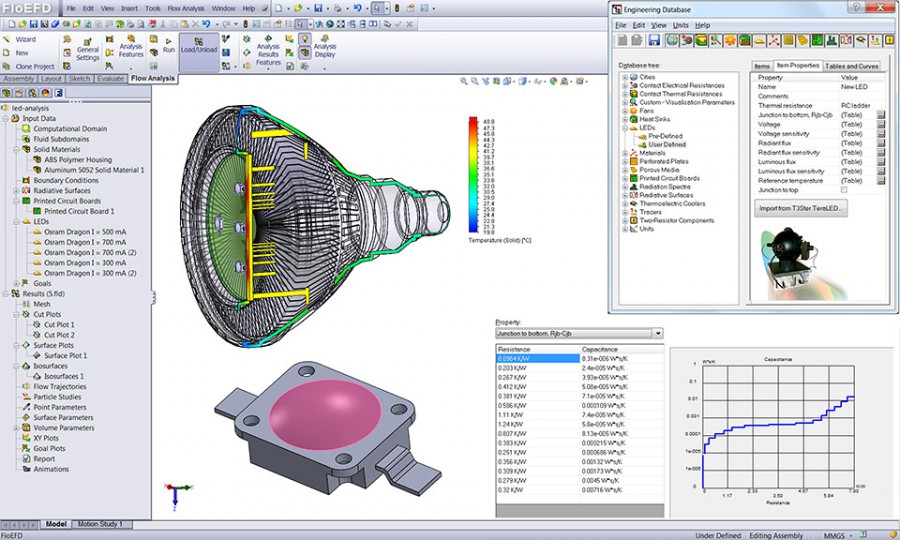Open the Units menu in Engineering Database

(x=680, y=25)
